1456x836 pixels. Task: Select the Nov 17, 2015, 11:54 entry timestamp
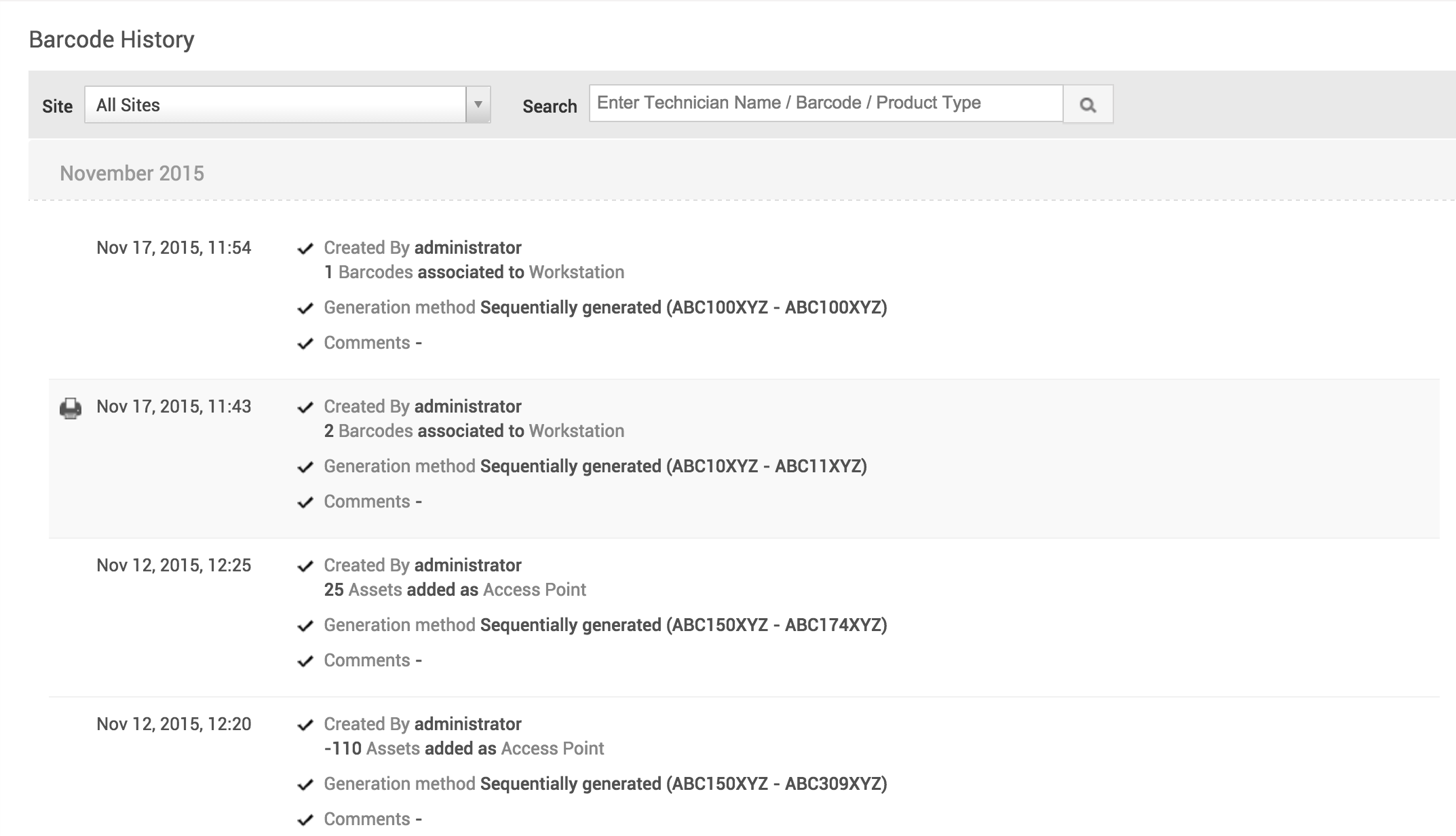click(x=174, y=248)
